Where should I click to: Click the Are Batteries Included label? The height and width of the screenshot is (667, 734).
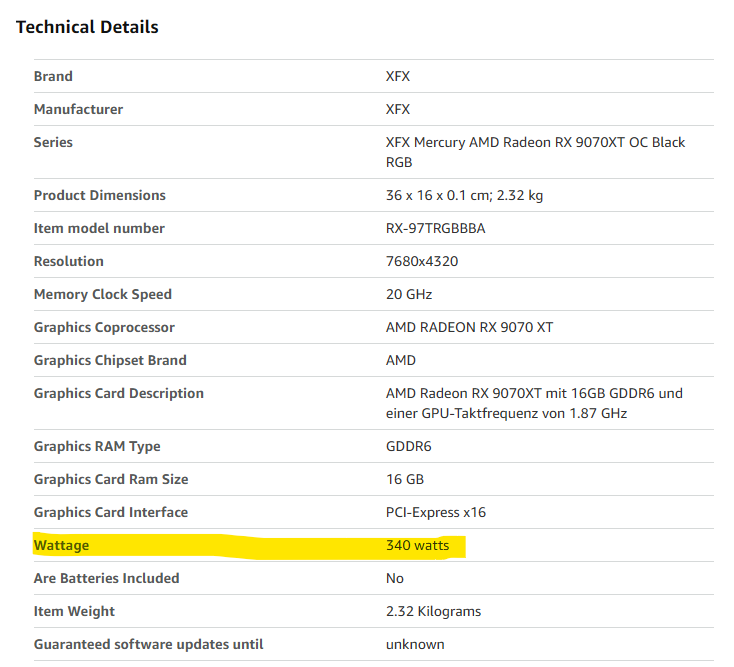coord(106,578)
